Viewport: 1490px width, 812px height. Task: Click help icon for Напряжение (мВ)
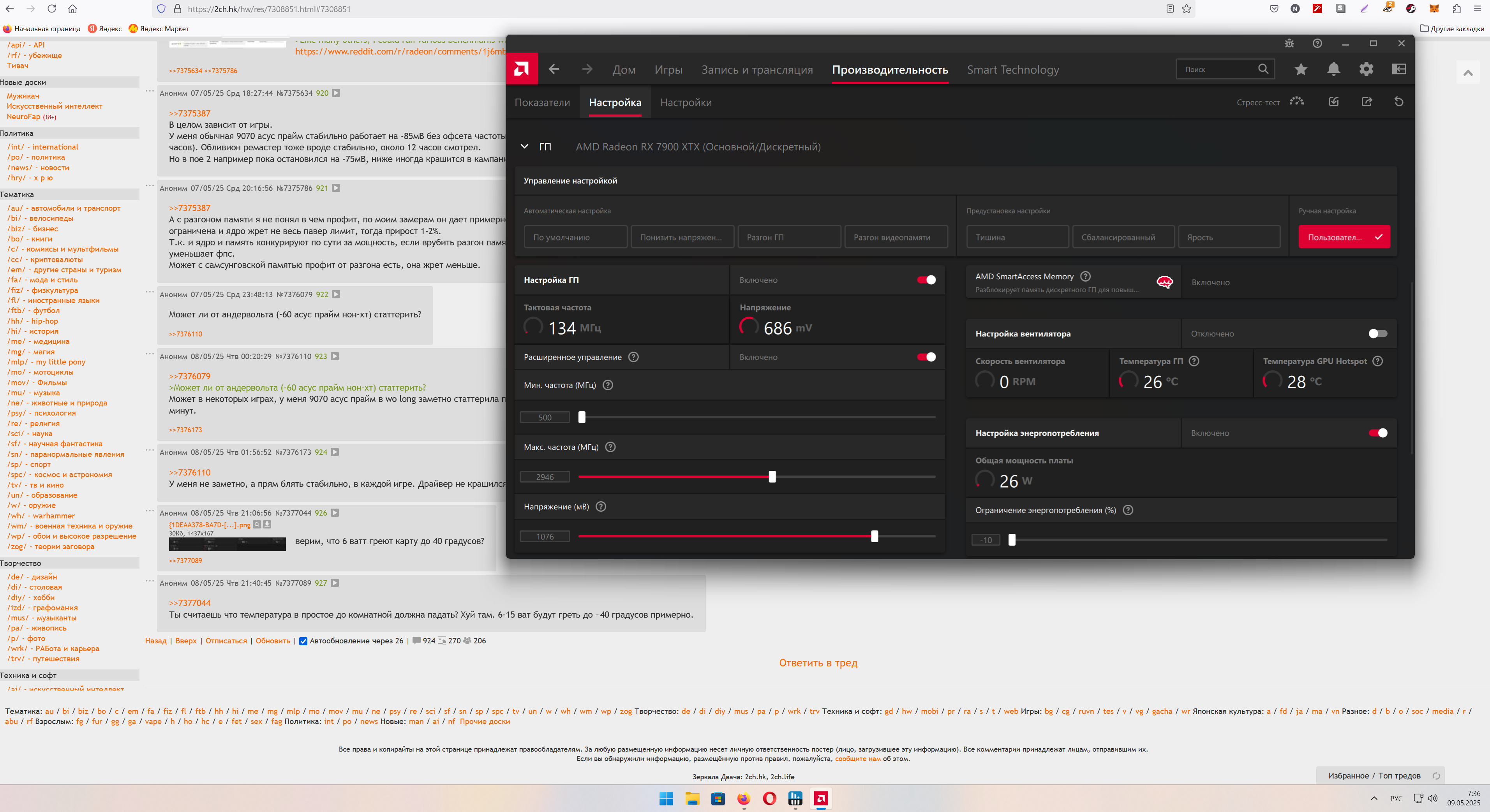tap(601, 507)
